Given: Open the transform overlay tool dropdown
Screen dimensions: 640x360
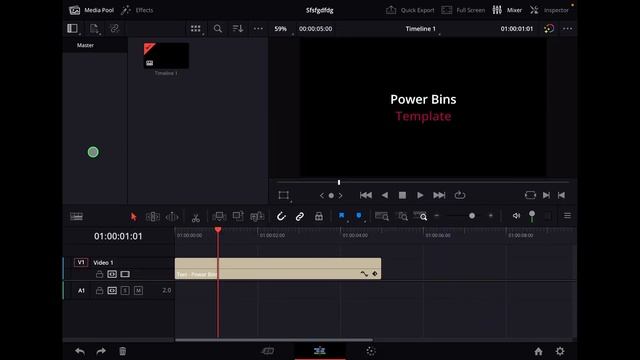Looking at the screenshot, I should point(284,195).
